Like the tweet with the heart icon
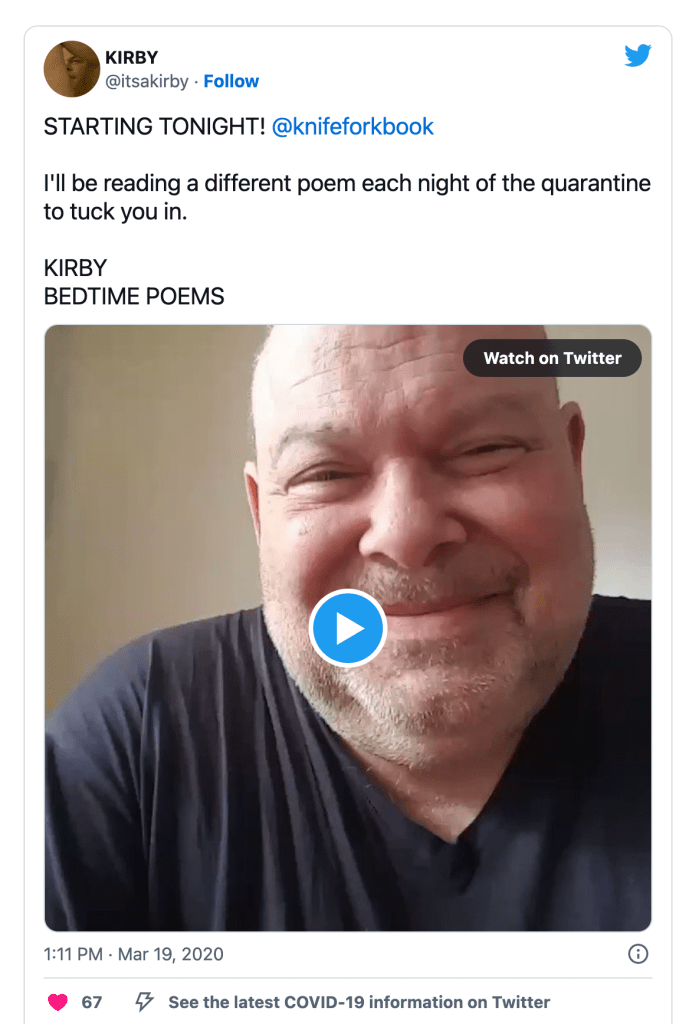This screenshot has height=1024, width=689. pos(58,1002)
